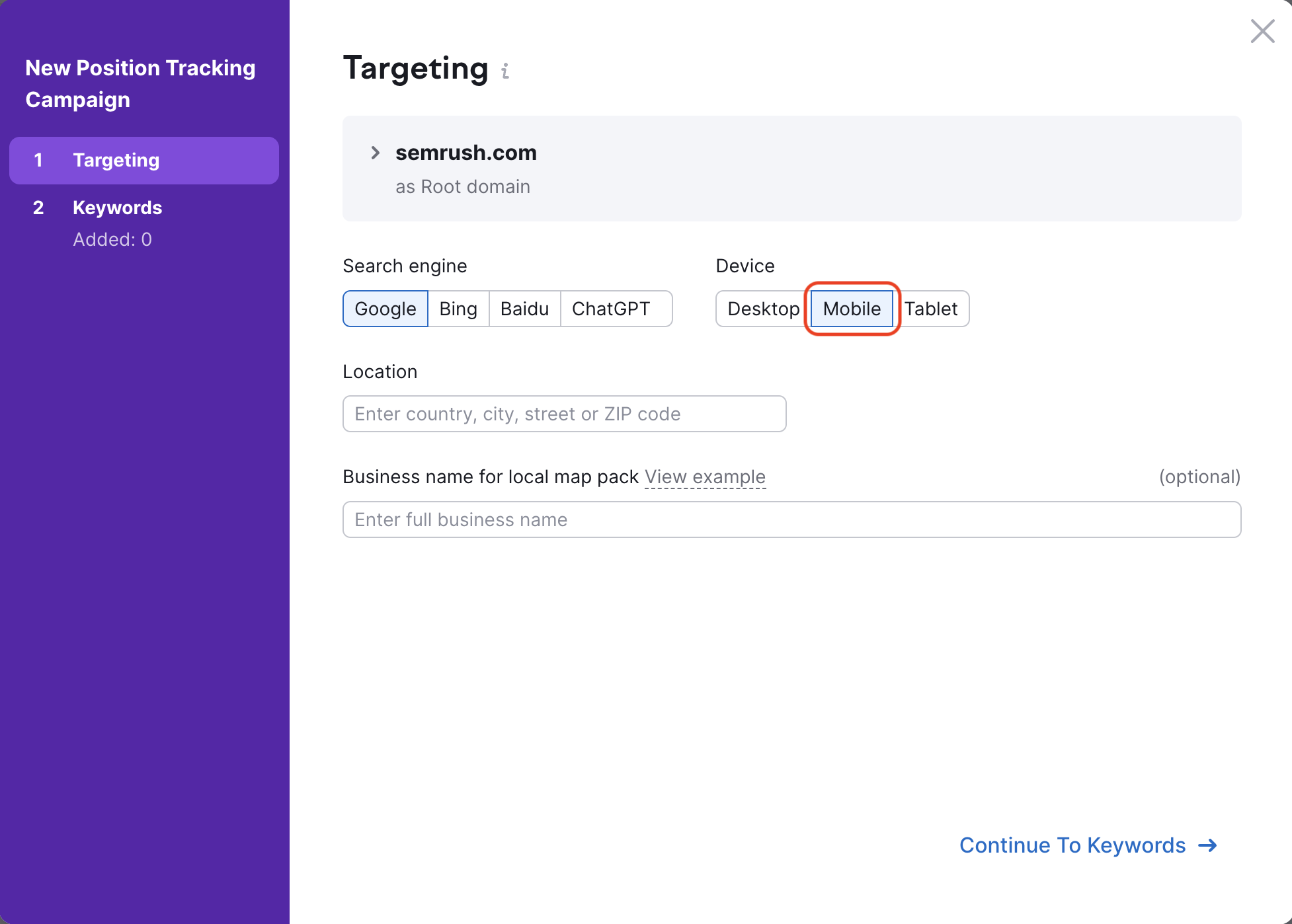Select Bing as the search engine
The height and width of the screenshot is (924, 1292).
458,309
